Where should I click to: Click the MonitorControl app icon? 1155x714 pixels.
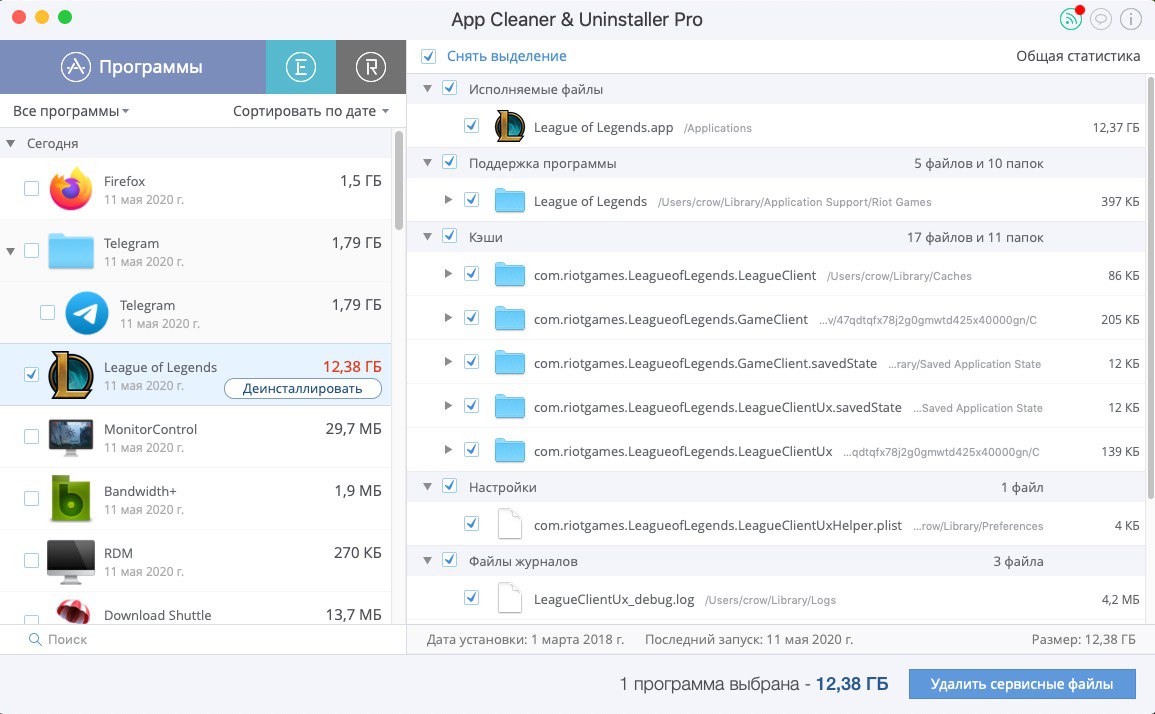(x=71, y=436)
